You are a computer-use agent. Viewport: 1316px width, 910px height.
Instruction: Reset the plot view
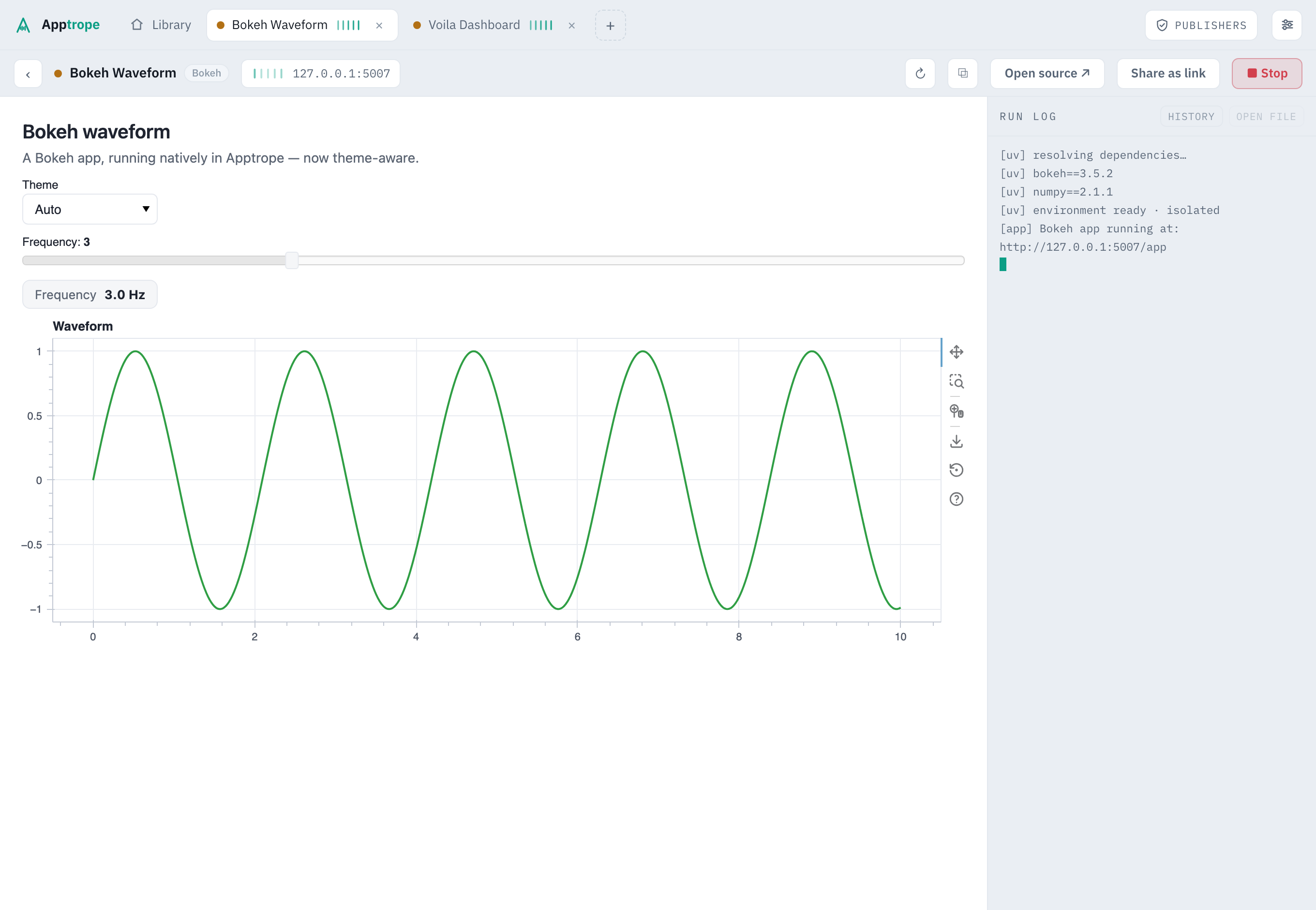[956, 470]
